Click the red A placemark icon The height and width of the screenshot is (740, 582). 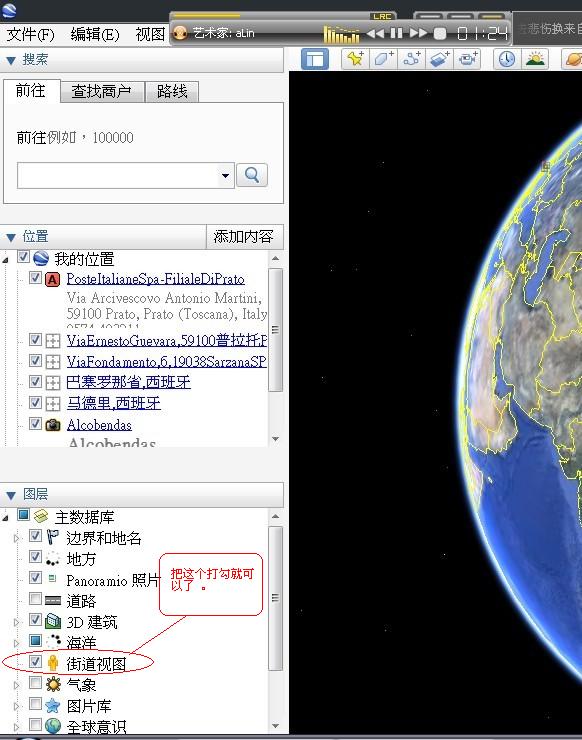(52, 280)
